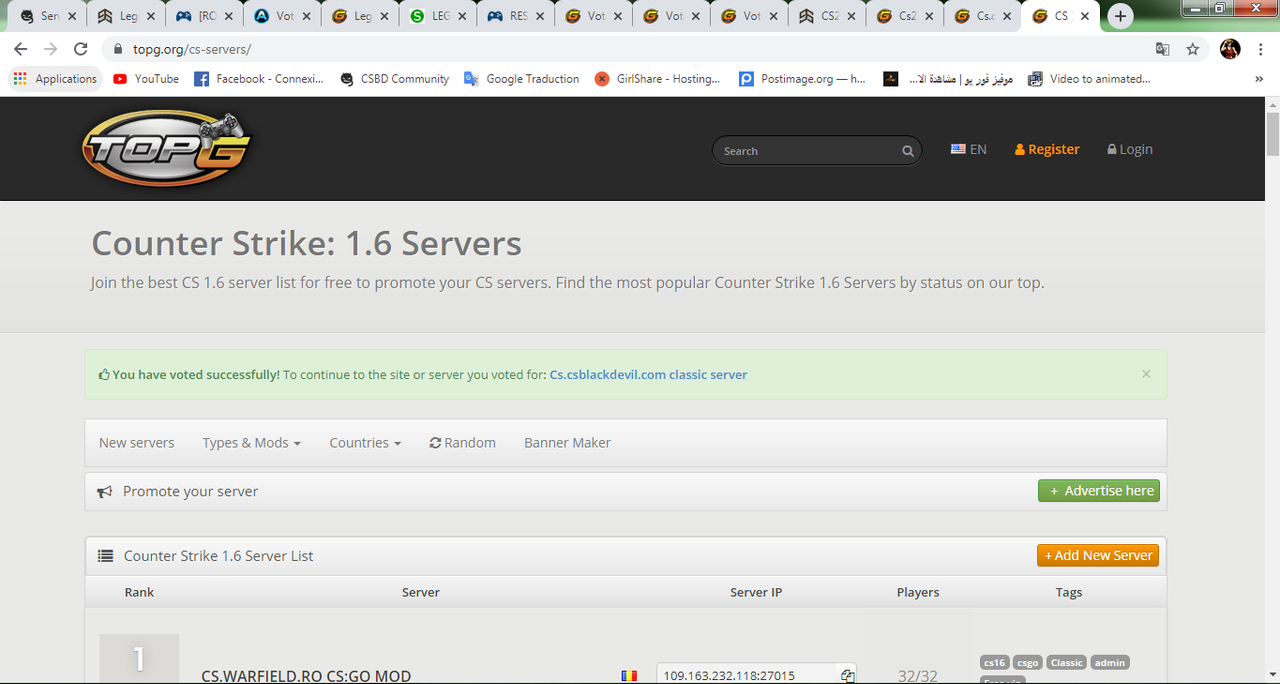Click the Players column header

point(918,592)
